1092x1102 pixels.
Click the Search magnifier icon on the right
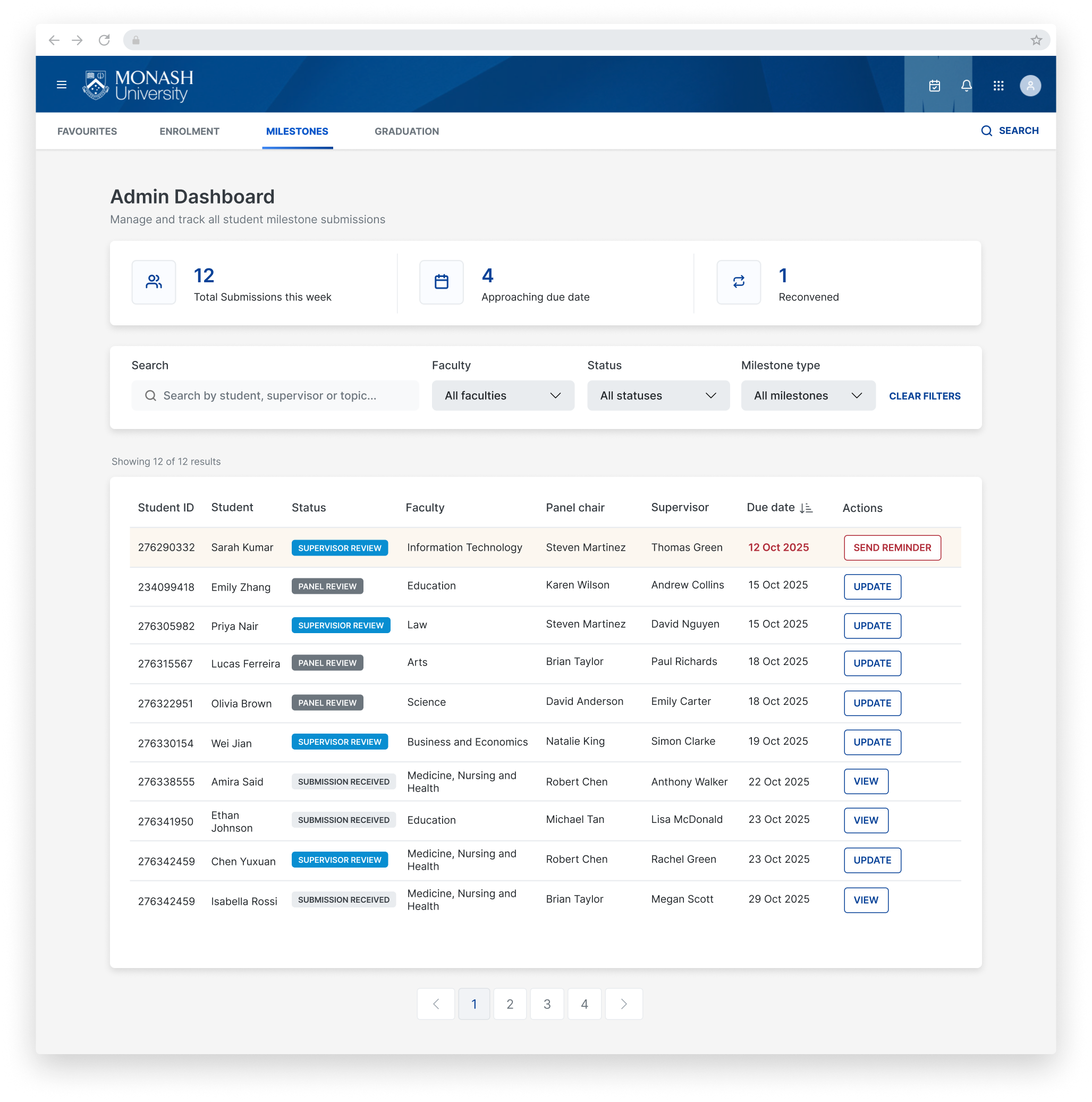click(x=987, y=131)
